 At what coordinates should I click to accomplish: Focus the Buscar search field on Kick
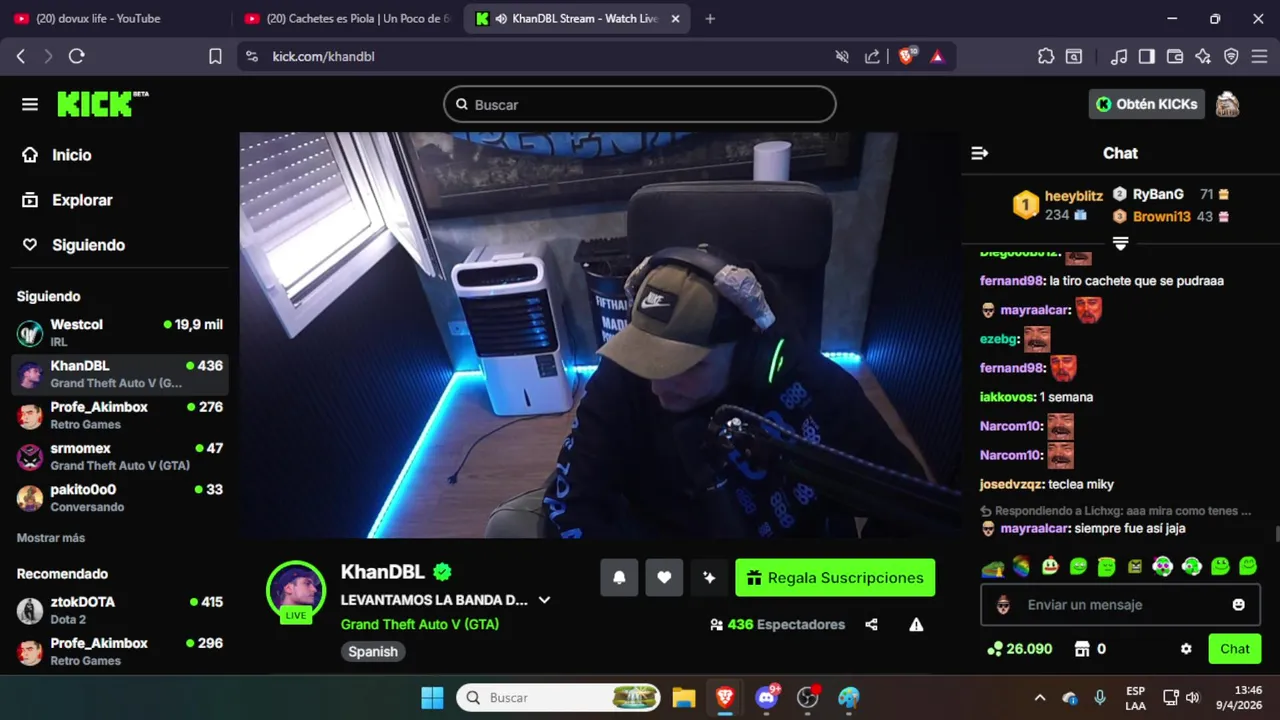coord(640,104)
